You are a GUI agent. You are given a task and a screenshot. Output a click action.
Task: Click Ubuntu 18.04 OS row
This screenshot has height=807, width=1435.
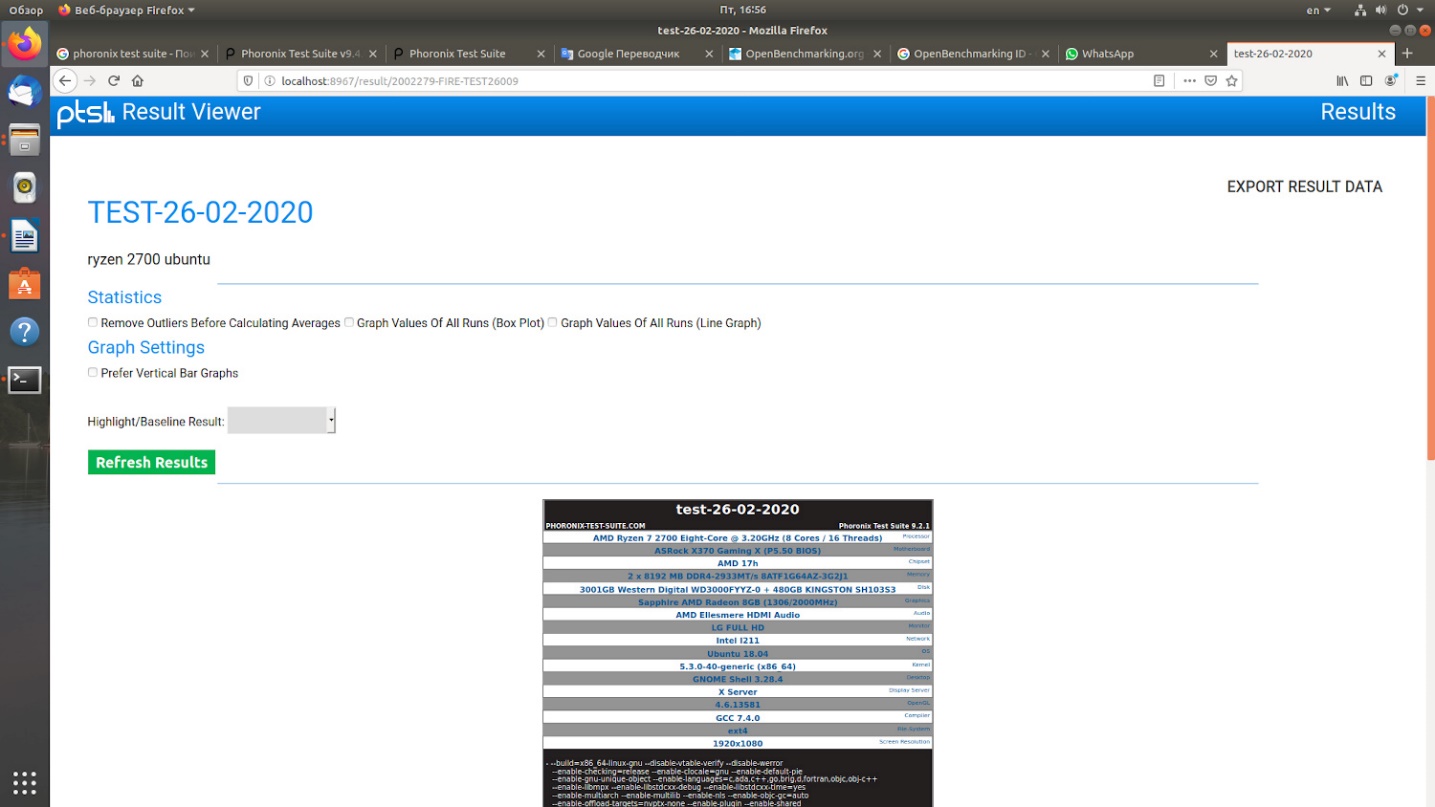[737, 653]
